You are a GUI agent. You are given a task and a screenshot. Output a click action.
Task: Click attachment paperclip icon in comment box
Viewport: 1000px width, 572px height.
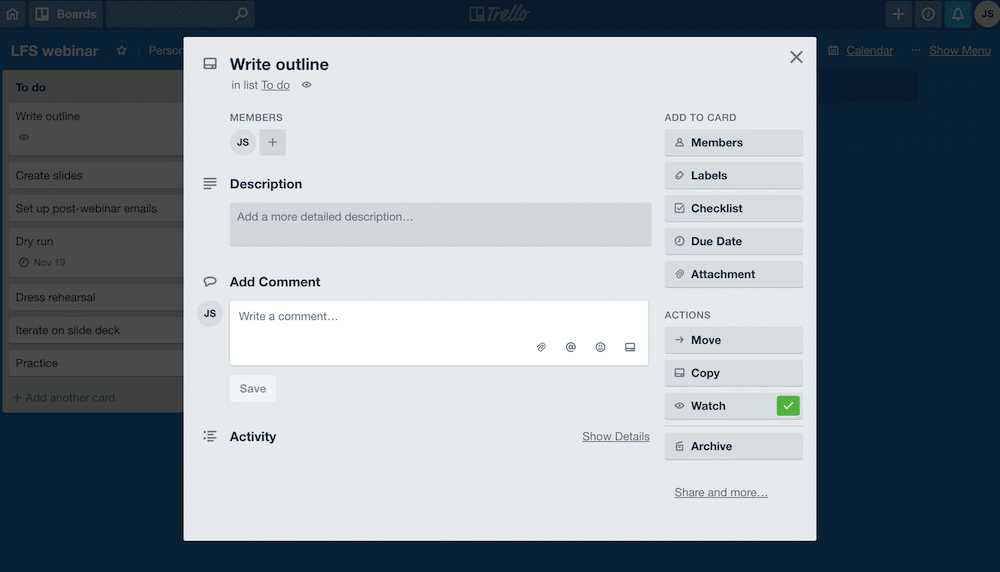pos(541,347)
